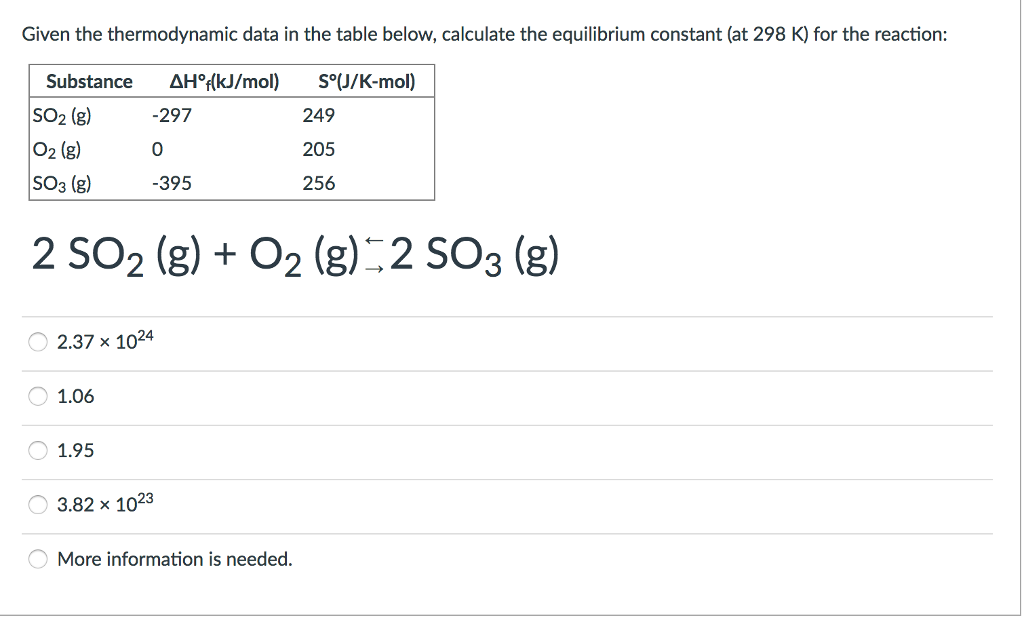Image resolution: width=1024 pixels, height=620 pixels.
Task: Select the SO₂ (g) row in the table
Action: tap(62, 114)
